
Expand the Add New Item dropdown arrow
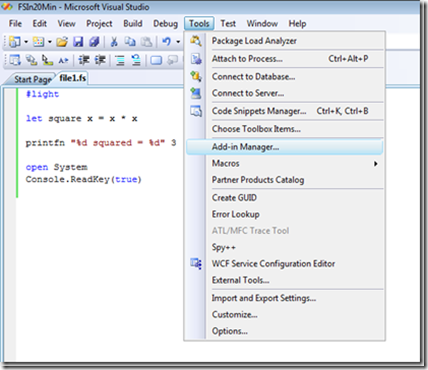50,42
